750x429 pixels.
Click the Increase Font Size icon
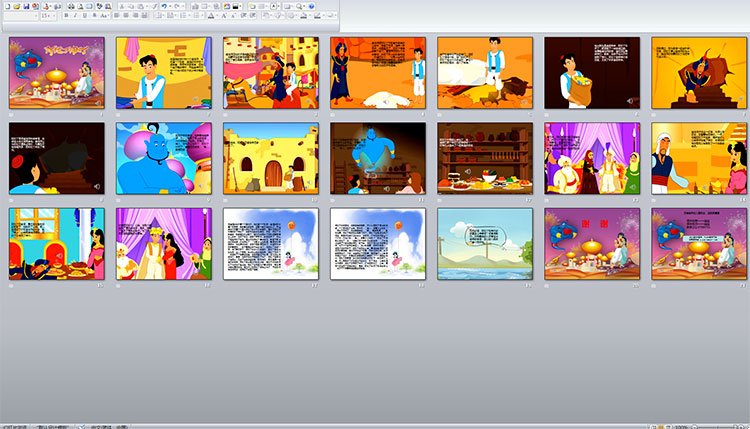point(224,15)
